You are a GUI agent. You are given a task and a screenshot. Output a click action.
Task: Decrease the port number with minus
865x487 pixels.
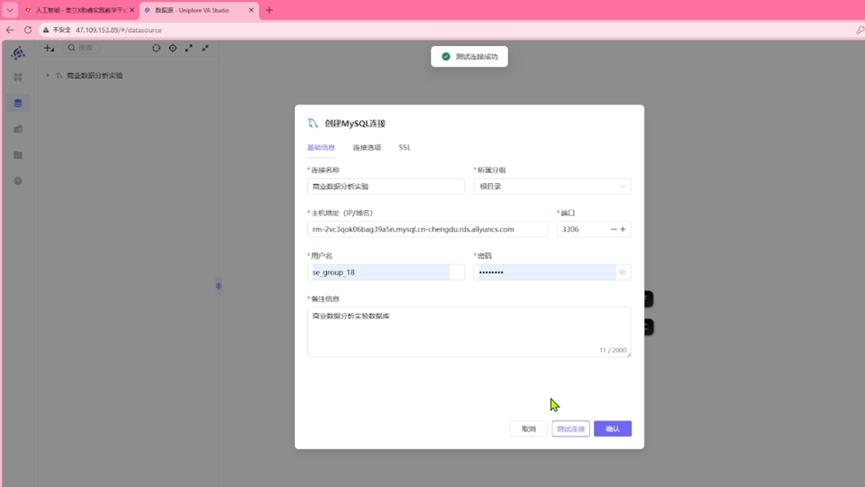(x=613, y=229)
